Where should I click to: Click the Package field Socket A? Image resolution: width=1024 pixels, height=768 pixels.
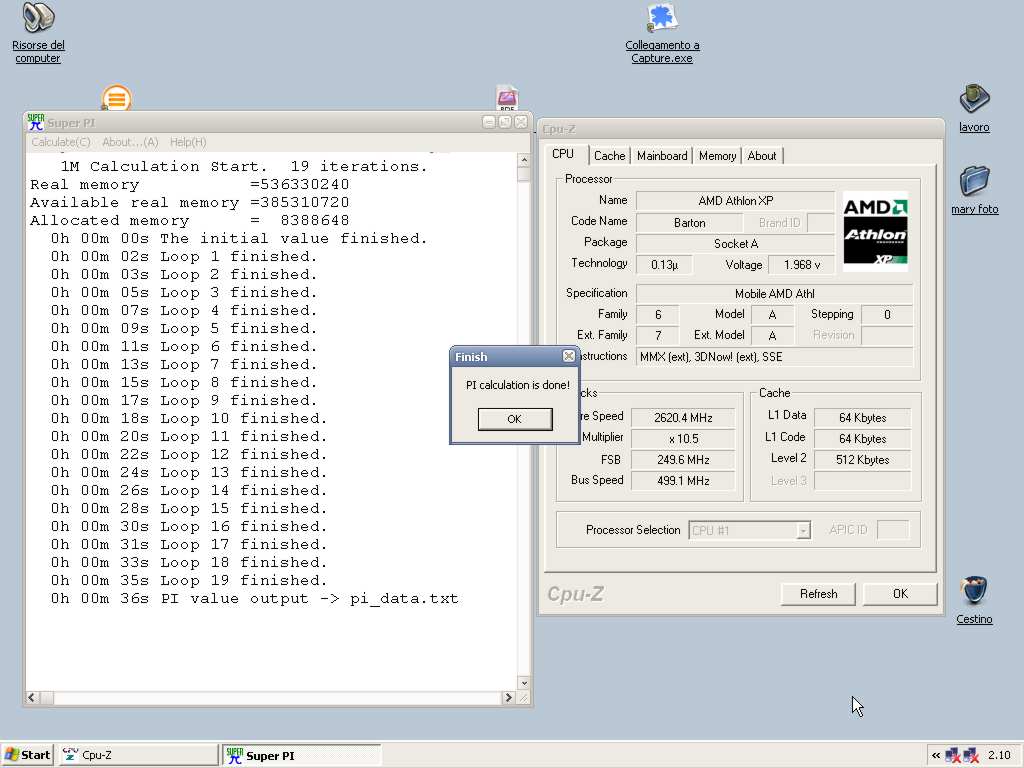(x=735, y=244)
